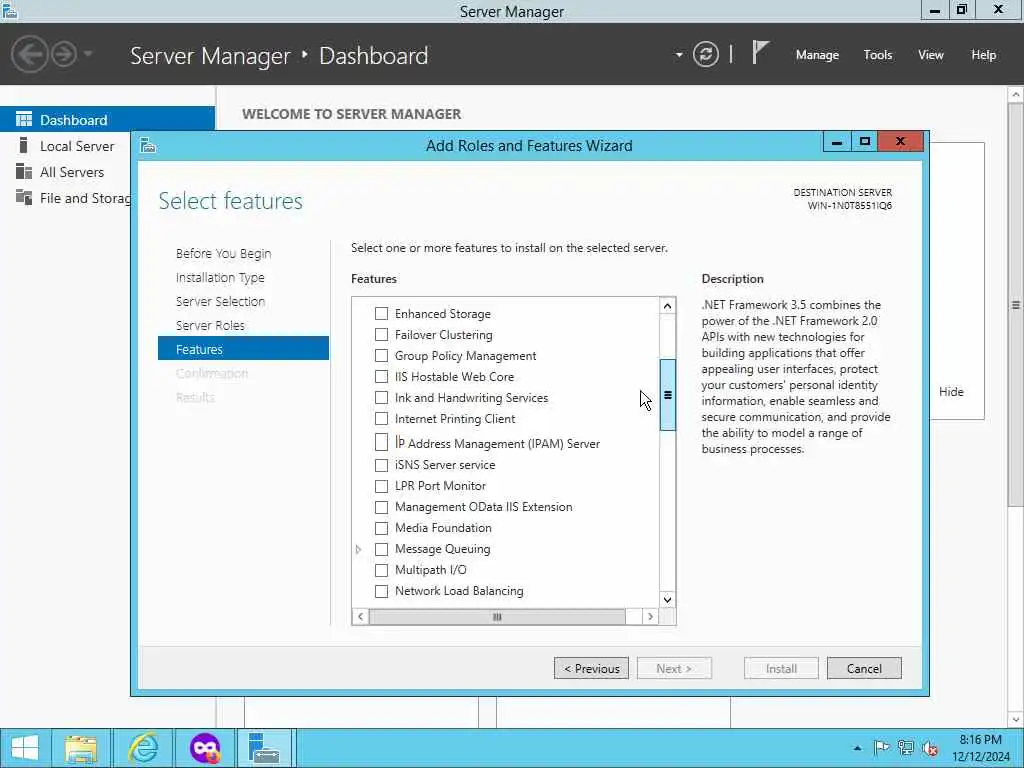The height and width of the screenshot is (768, 1024).
Task: Click the Cancel button
Action: [x=864, y=668]
